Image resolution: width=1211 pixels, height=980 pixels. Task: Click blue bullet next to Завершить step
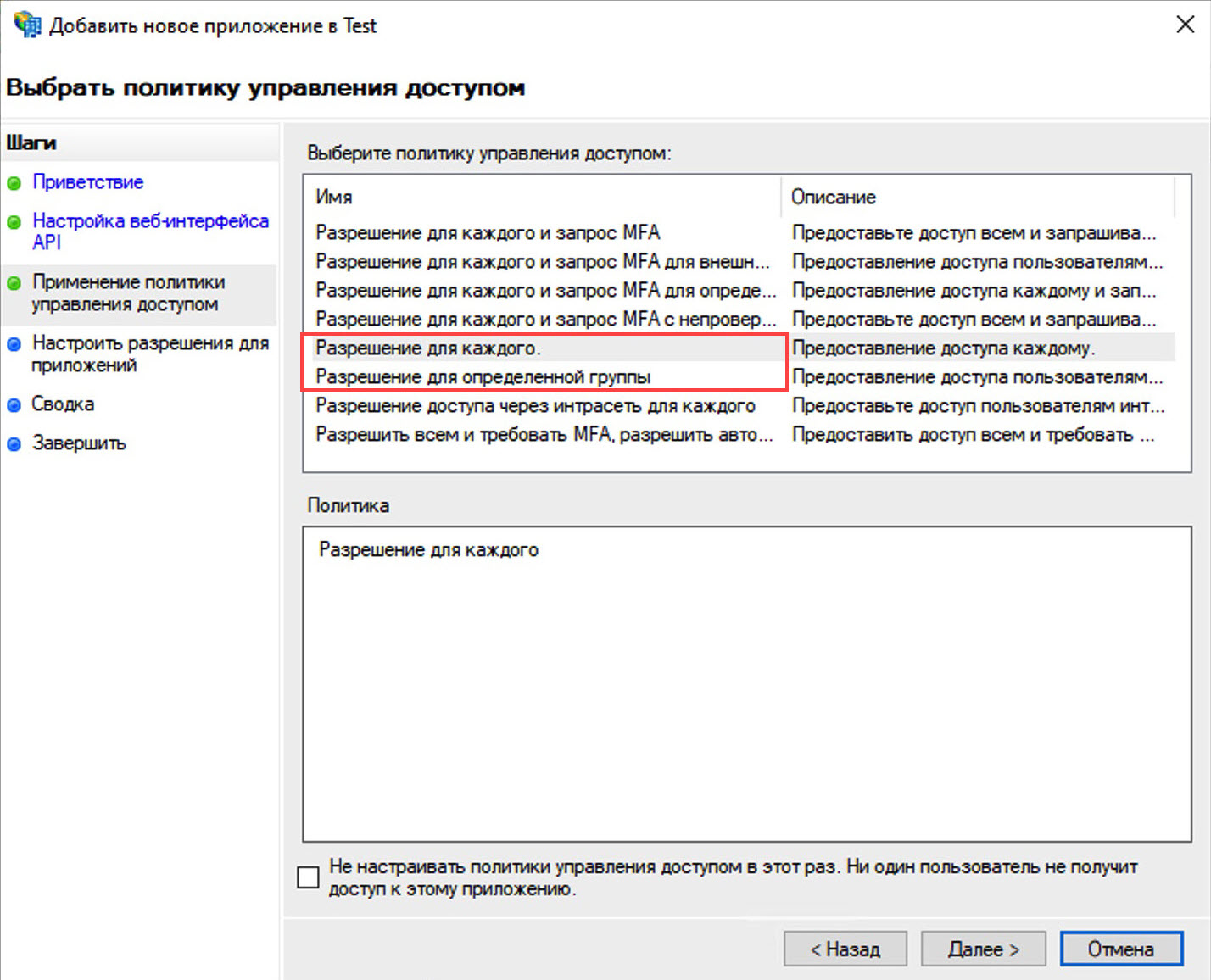[x=14, y=444]
